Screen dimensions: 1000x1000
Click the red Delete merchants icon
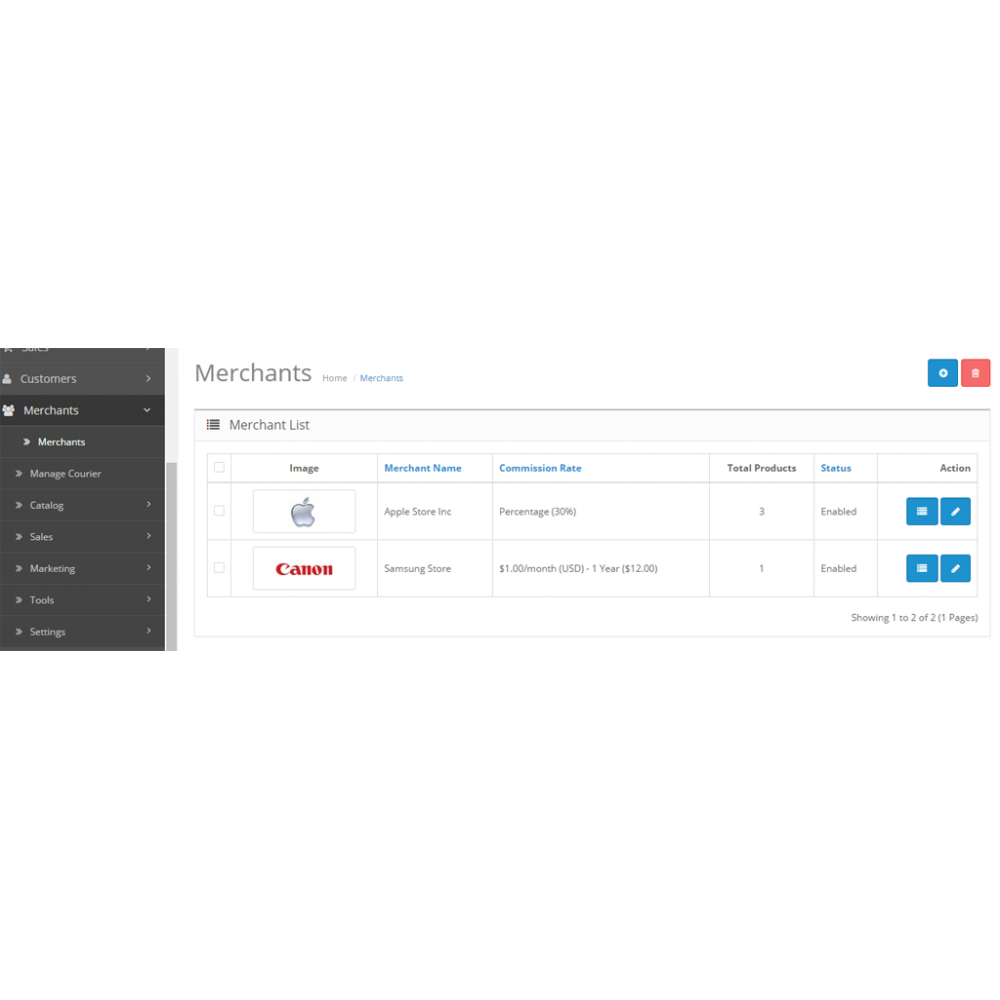(x=975, y=372)
